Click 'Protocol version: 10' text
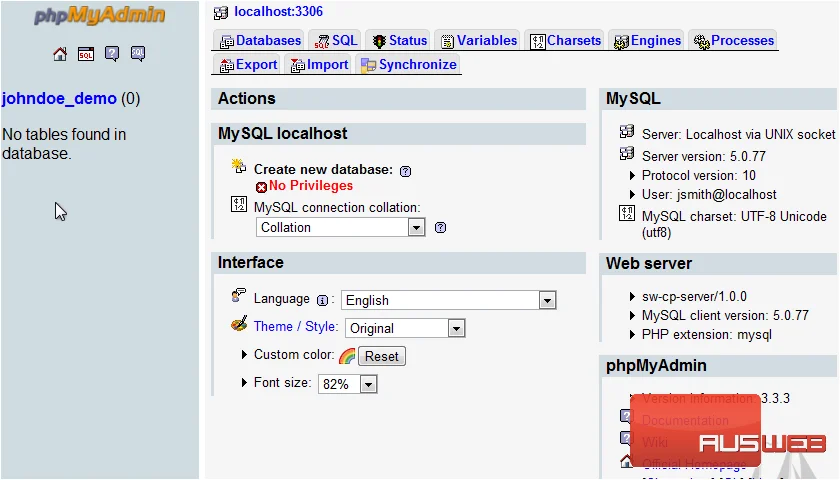 coord(699,176)
